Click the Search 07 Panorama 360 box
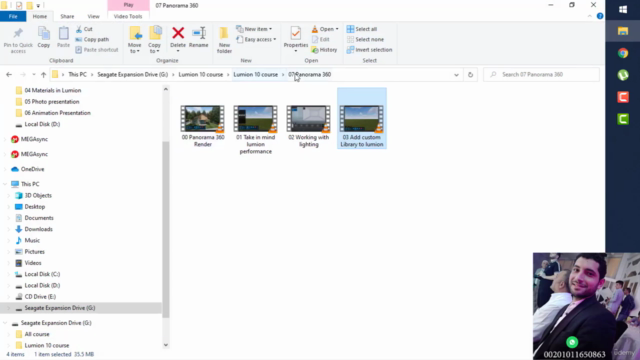The width and height of the screenshot is (640, 360). coord(541,75)
